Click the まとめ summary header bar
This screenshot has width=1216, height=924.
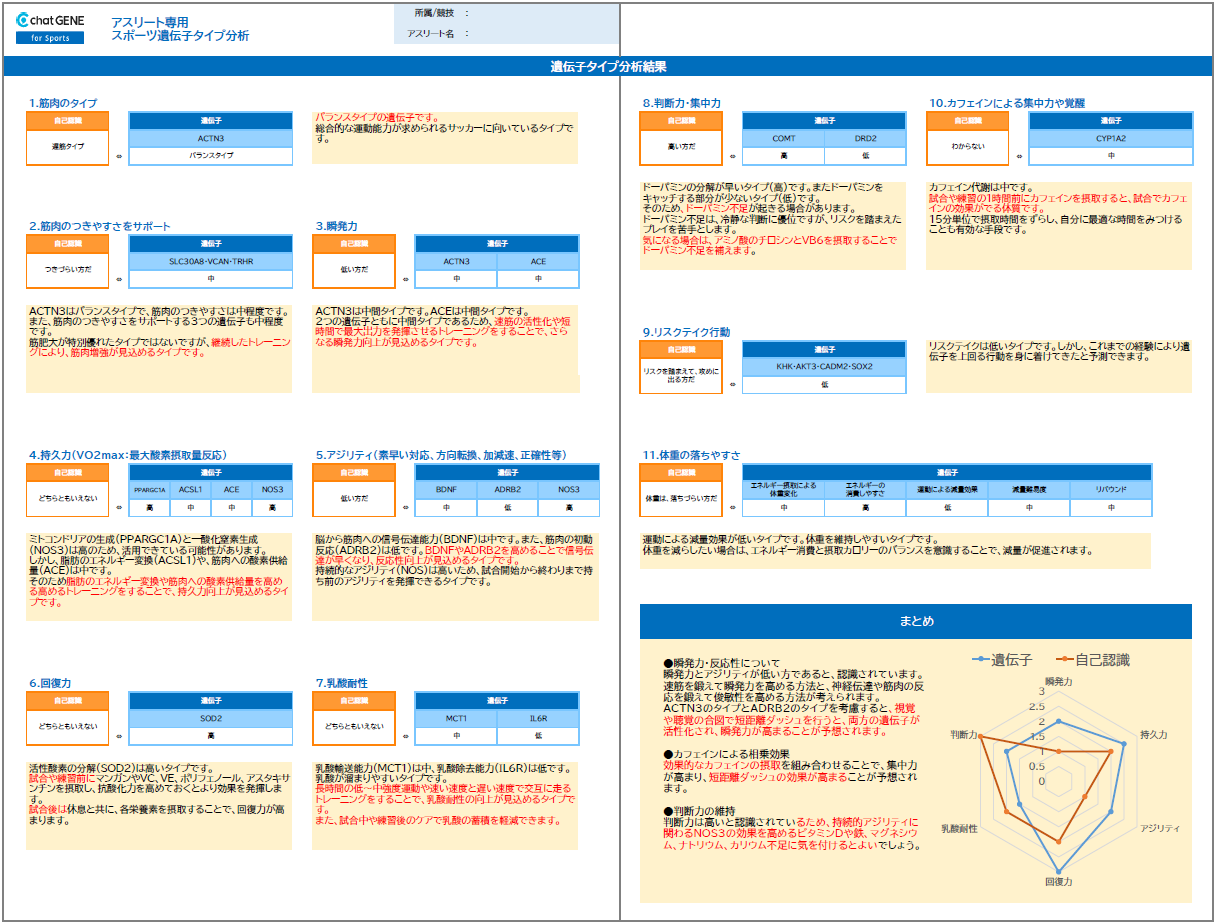tap(916, 621)
